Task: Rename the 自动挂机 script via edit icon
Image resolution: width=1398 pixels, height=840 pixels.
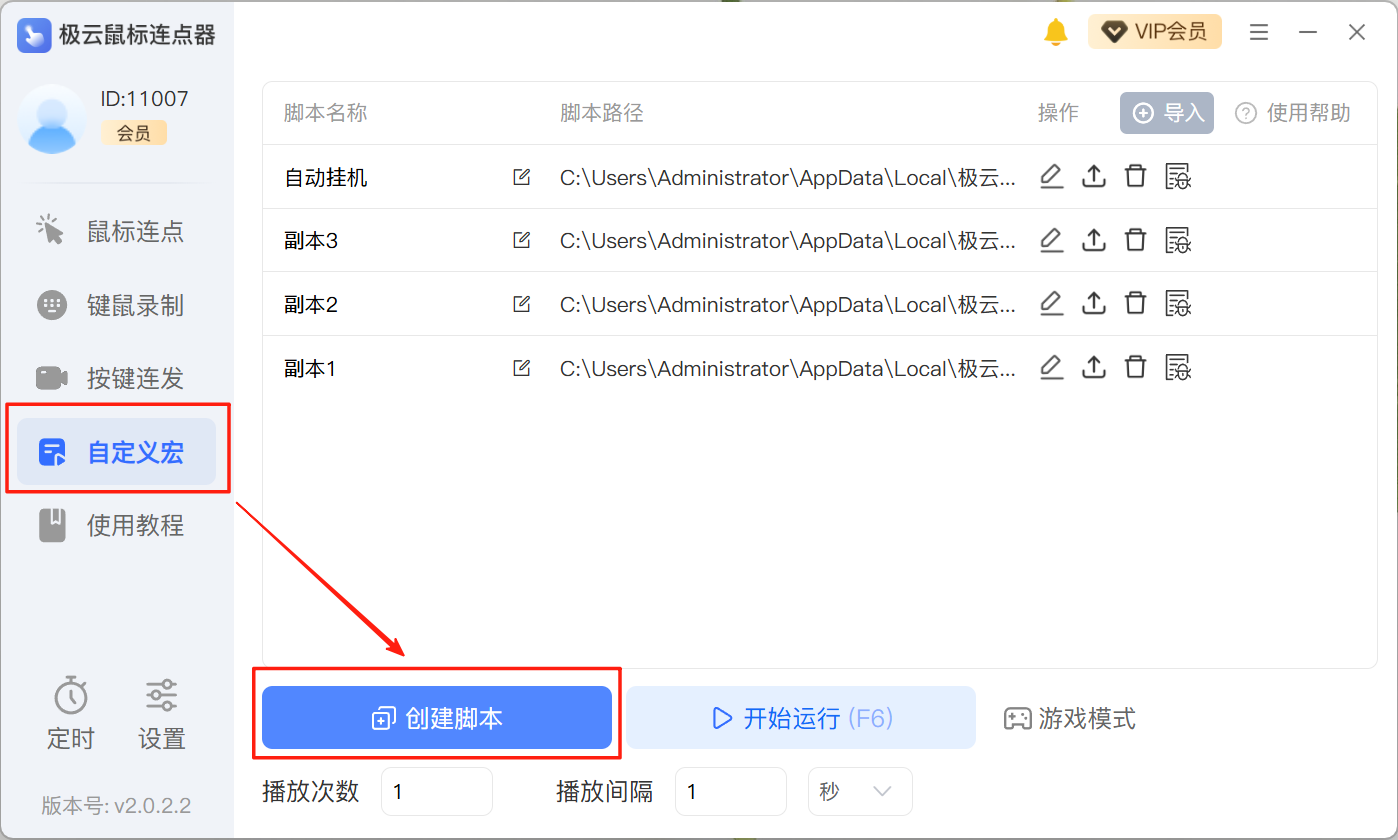Action: tap(521, 177)
